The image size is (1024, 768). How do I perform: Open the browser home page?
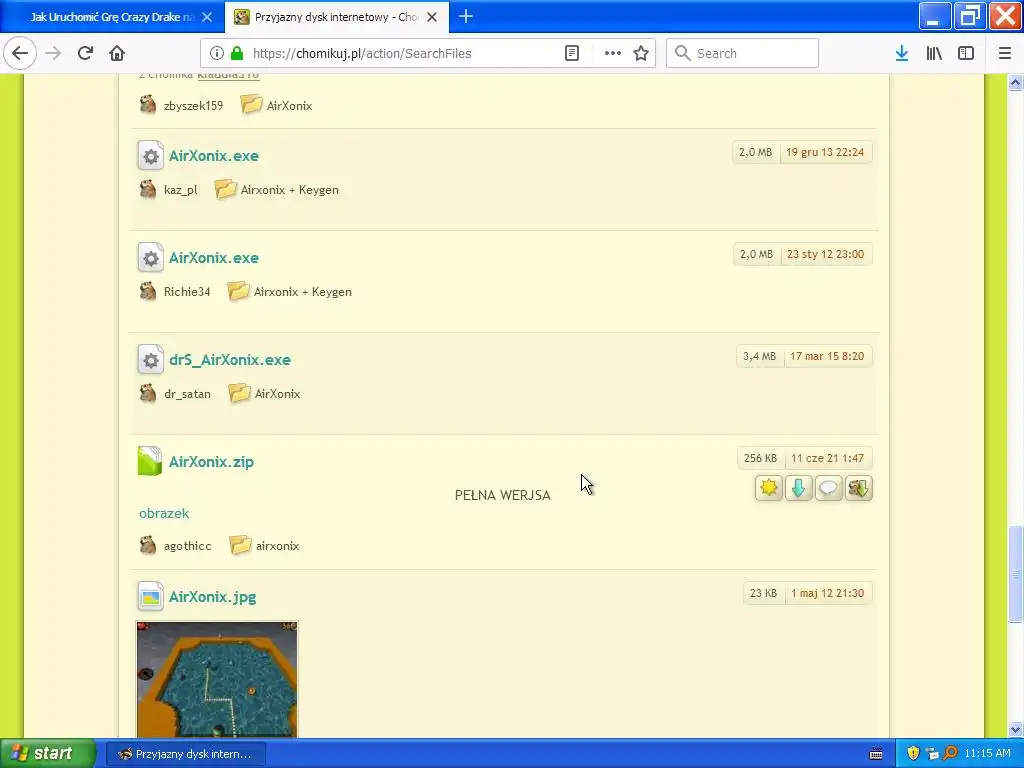click(117, 54)
